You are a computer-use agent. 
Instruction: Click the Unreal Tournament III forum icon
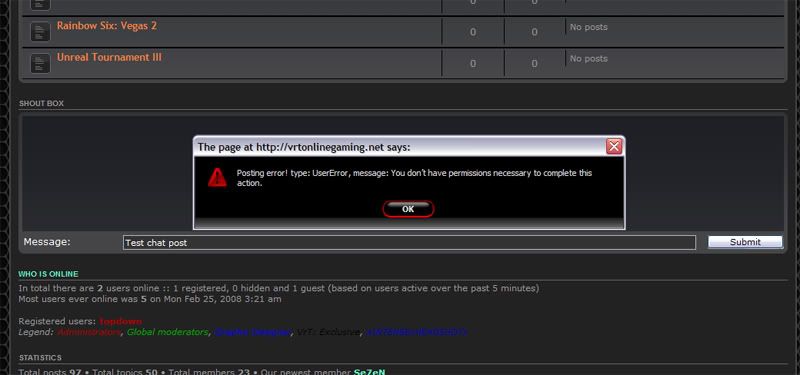40,63
